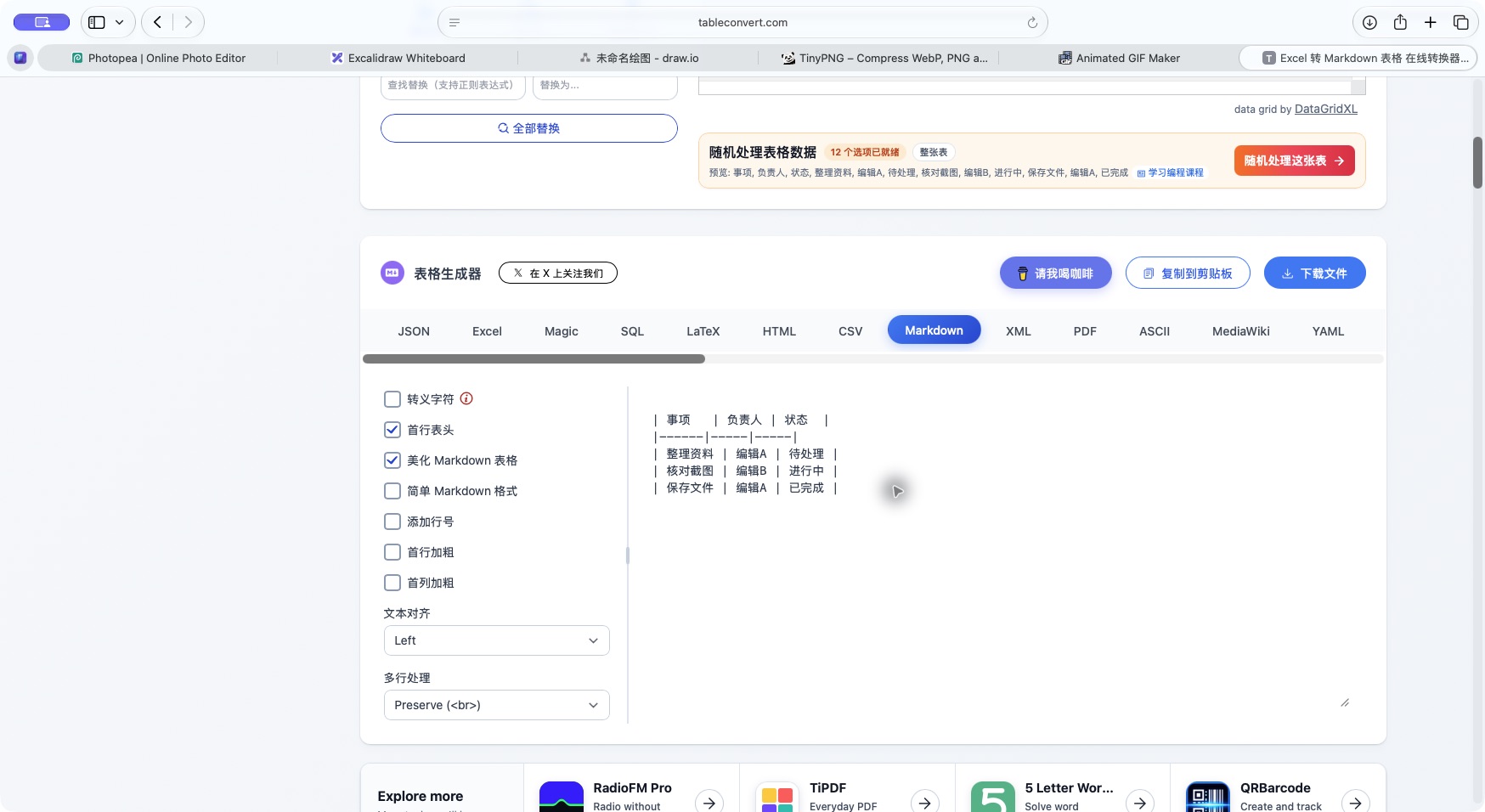The width and height of the screenshot is (1485, 812).
Task: Uncheck 美化 Markdown 表格 checkbox
Action: (x=392, y=460)
